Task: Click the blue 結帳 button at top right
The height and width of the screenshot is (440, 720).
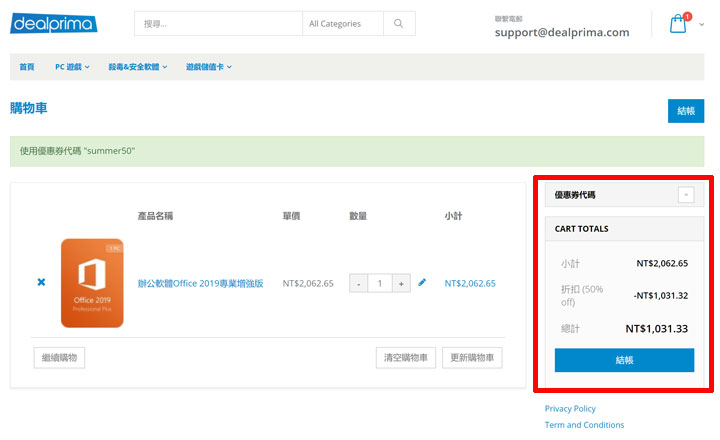Action: click(x=685, y=111)
